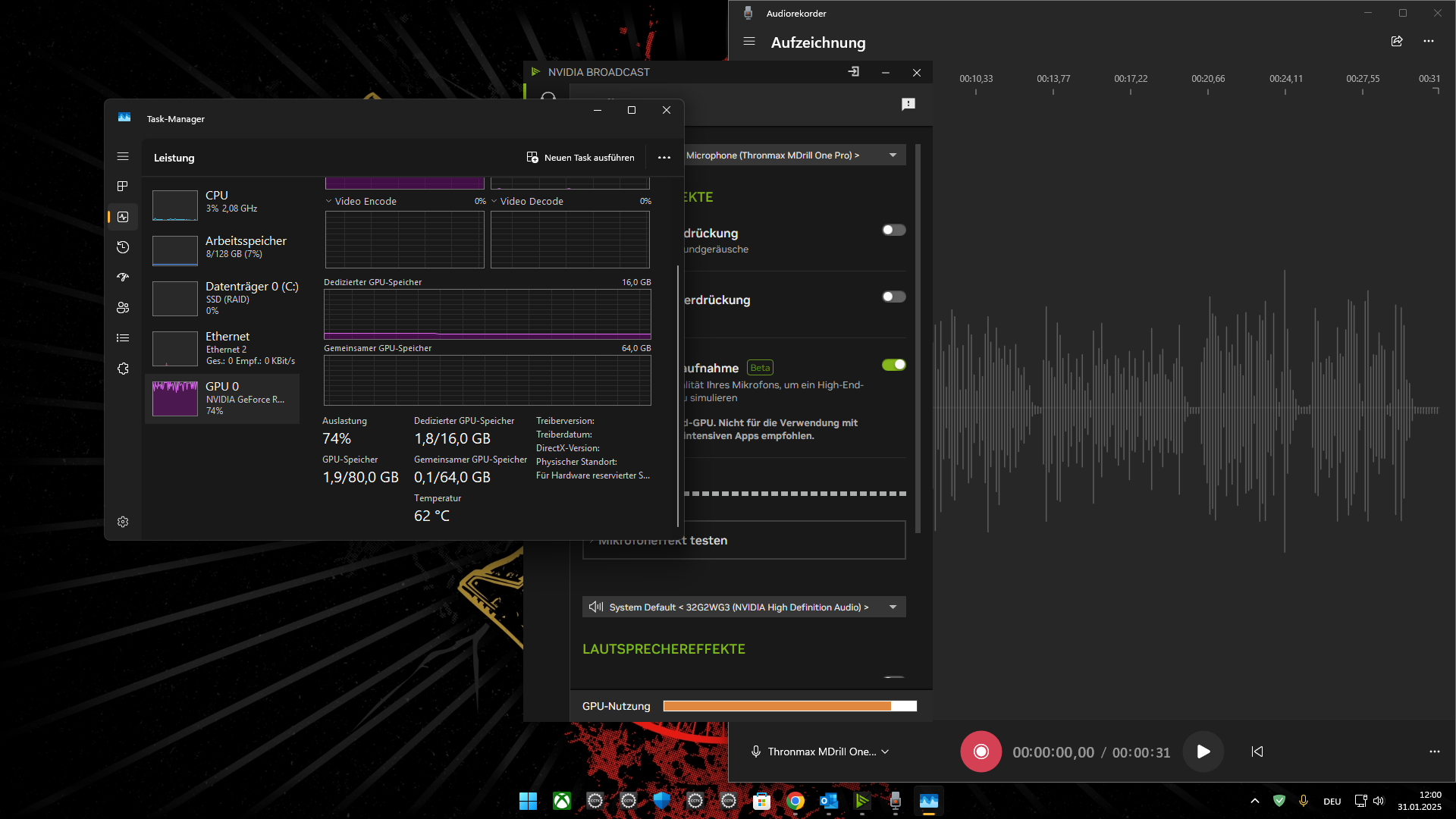Click Neuen Task ausführen button
Screen dimensions: 1456x819
(581, 158)
